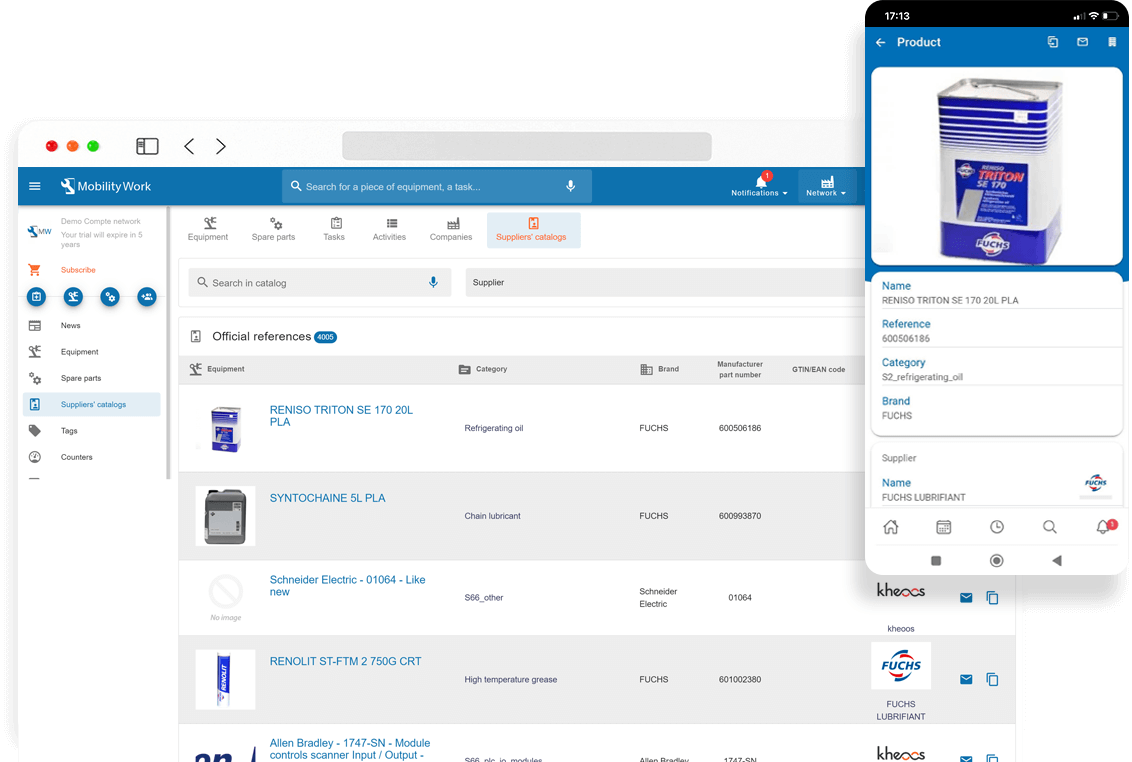Tap the mail icon in phone Product header
Screen dimensions: 1132x762
1082,42
